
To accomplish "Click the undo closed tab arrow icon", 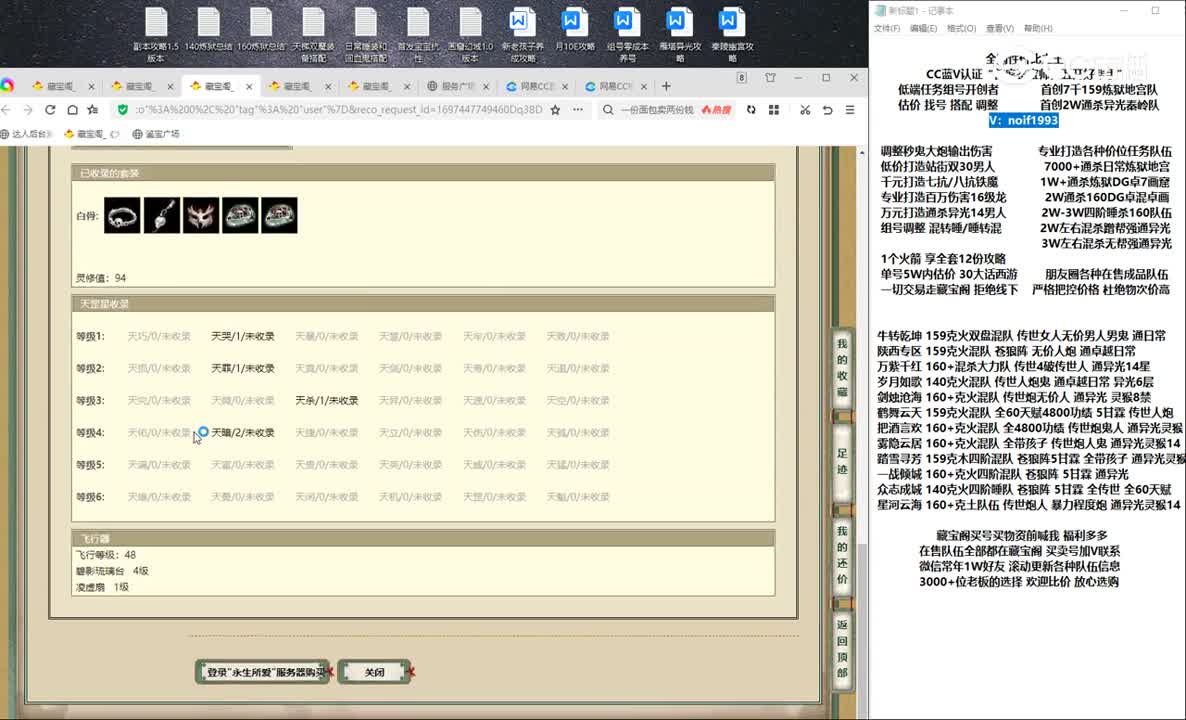I will coord(827,110).
